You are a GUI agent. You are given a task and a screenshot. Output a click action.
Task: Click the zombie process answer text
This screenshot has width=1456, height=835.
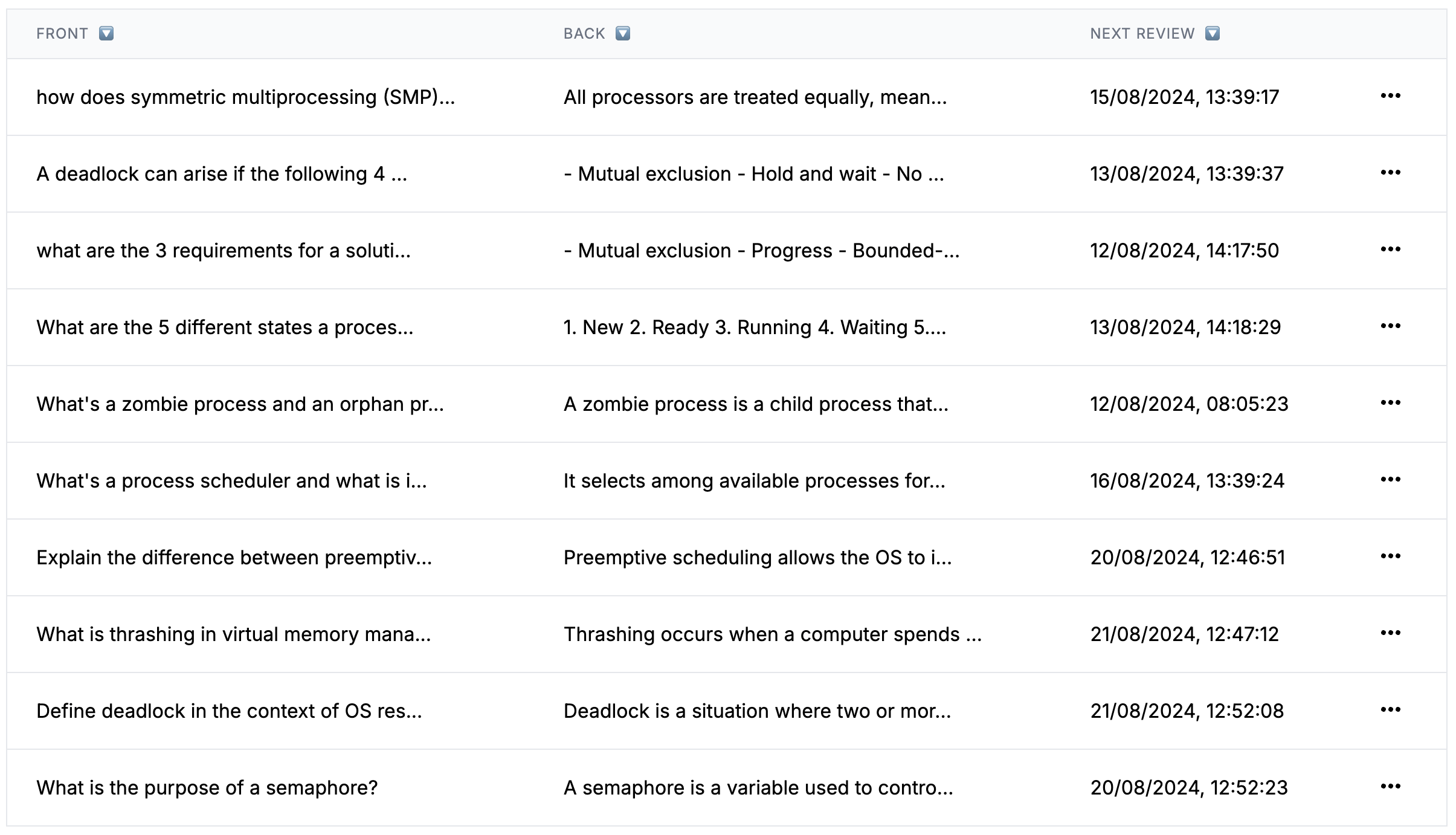point(756,404)
